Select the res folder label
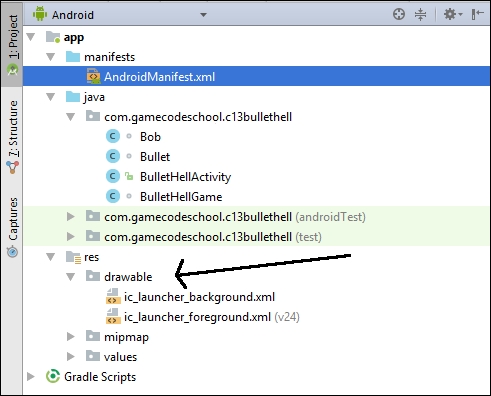Screen dimensions: 491x396 click(92, 257)
